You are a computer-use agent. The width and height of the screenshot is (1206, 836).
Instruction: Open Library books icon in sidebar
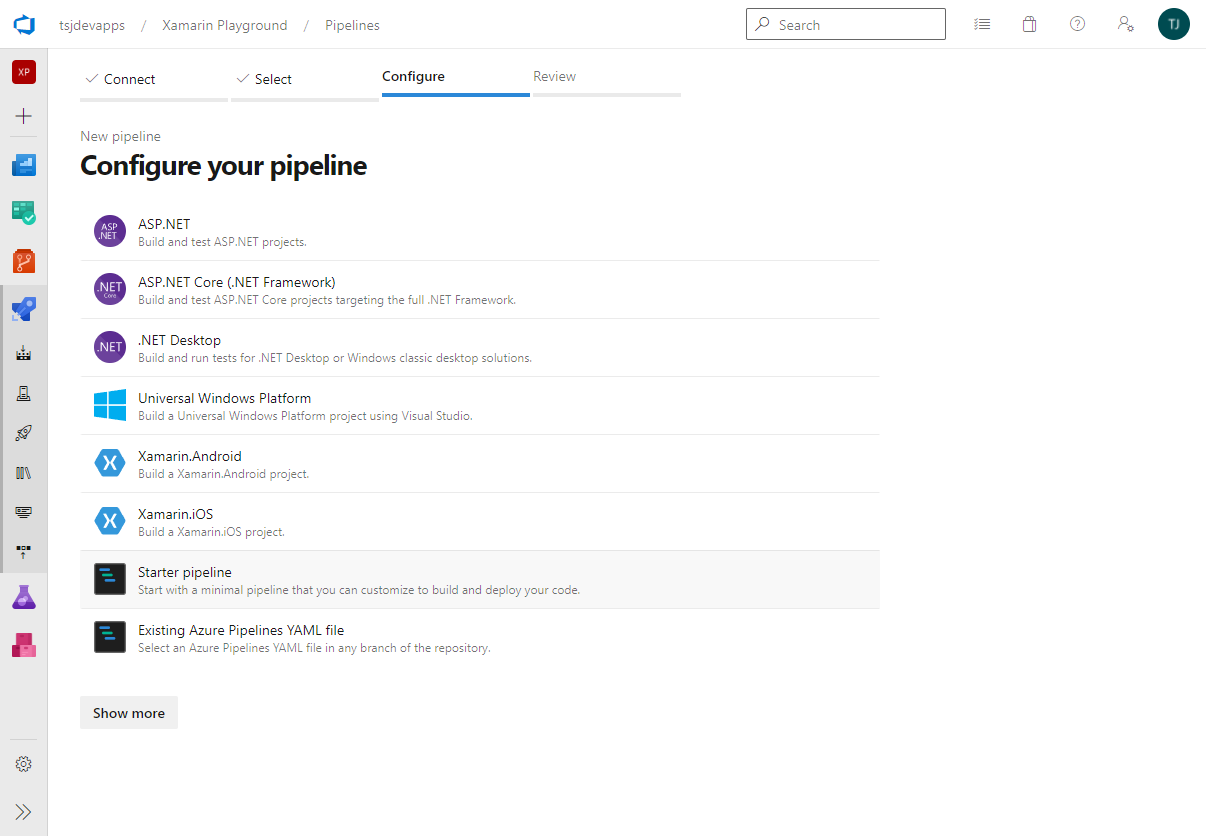24,473
